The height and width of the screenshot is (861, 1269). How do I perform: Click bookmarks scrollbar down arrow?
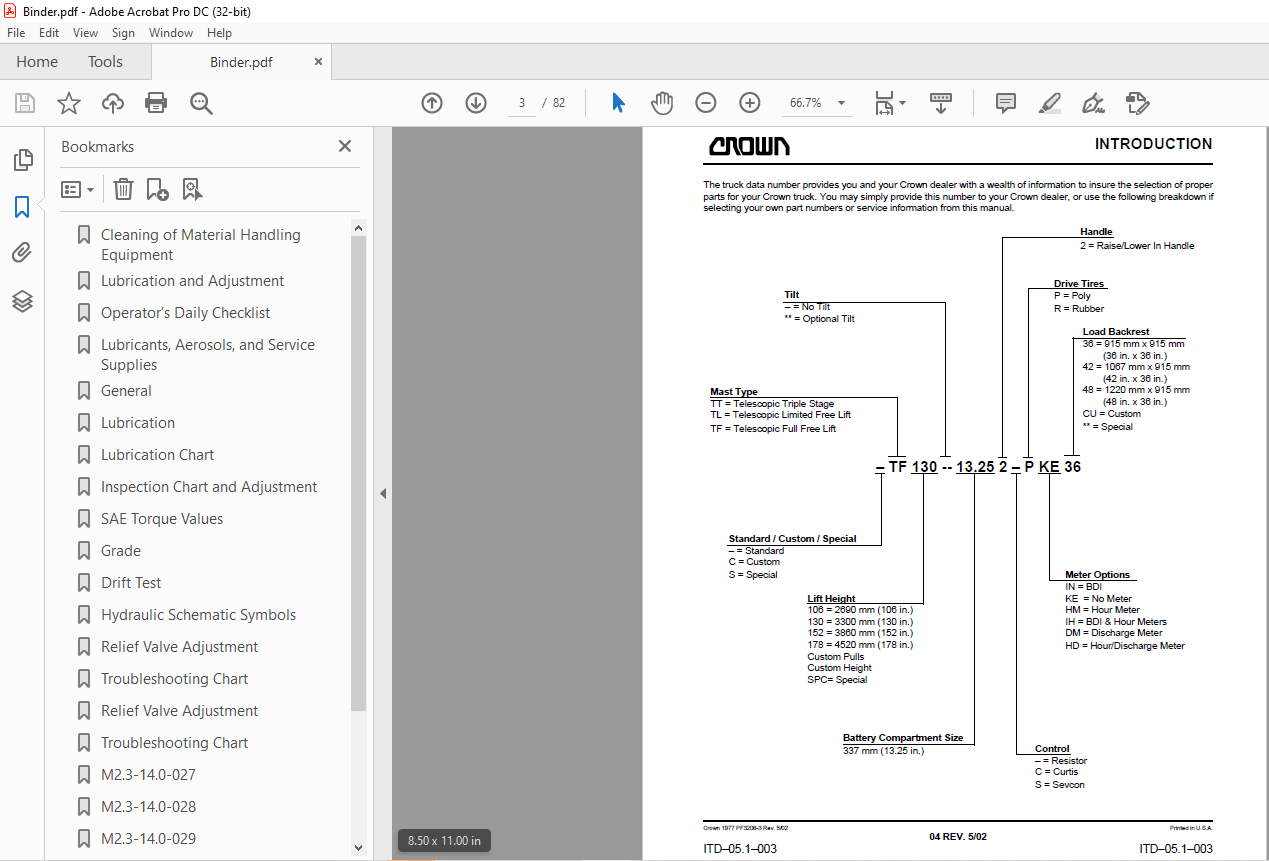pyautogui.click(x=359, y=847)
